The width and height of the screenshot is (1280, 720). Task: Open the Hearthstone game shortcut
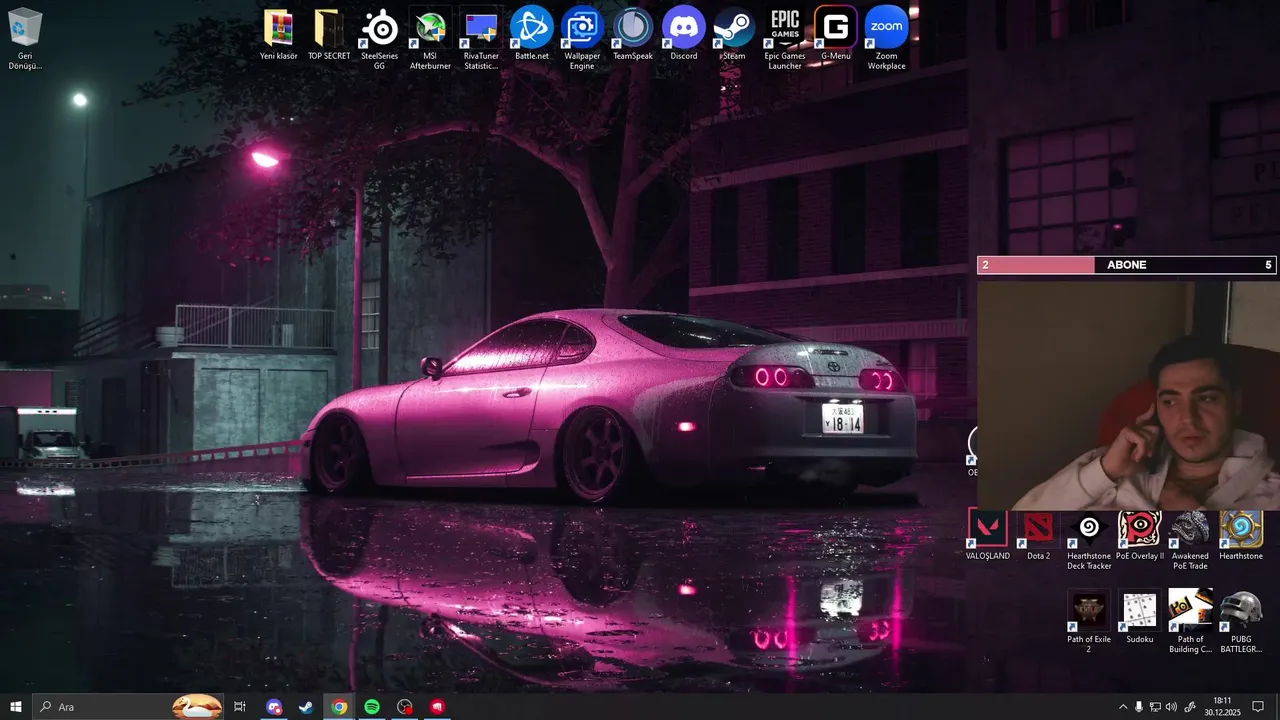[1241, 536]
